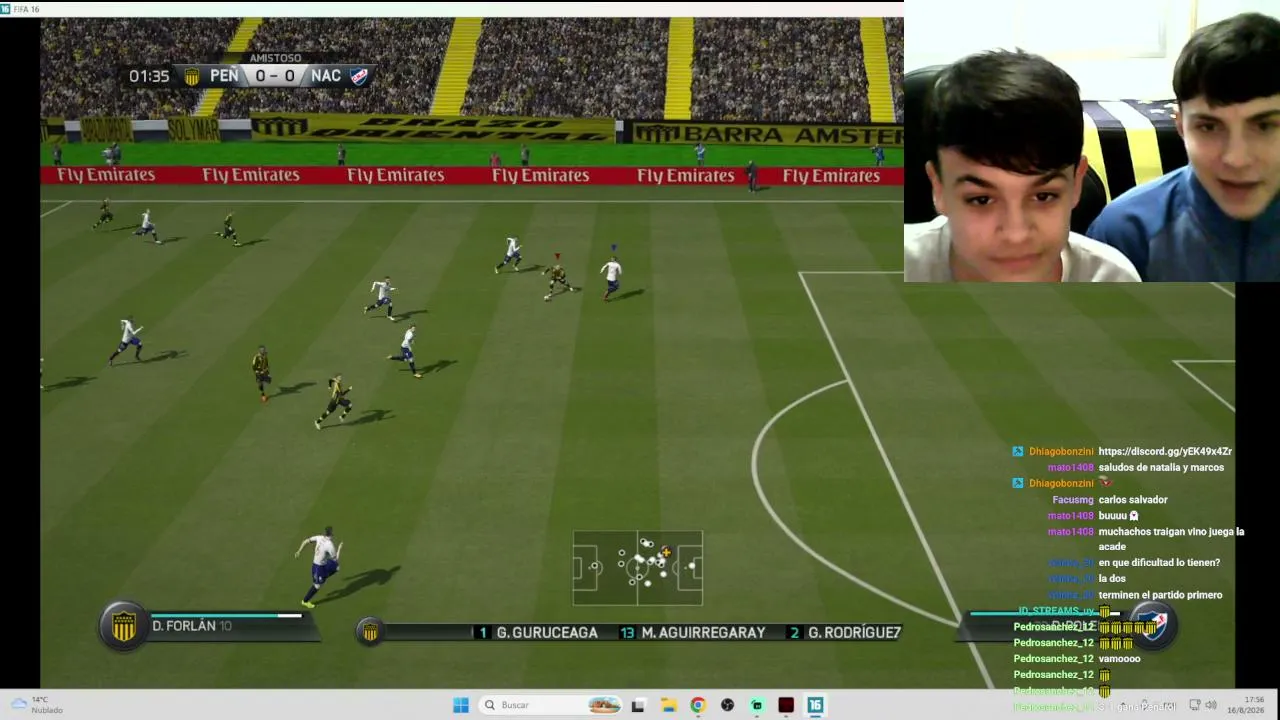The image size is (1280, 720).
Task: Launch Google Chrome from the taskbar
Action: 698,705
